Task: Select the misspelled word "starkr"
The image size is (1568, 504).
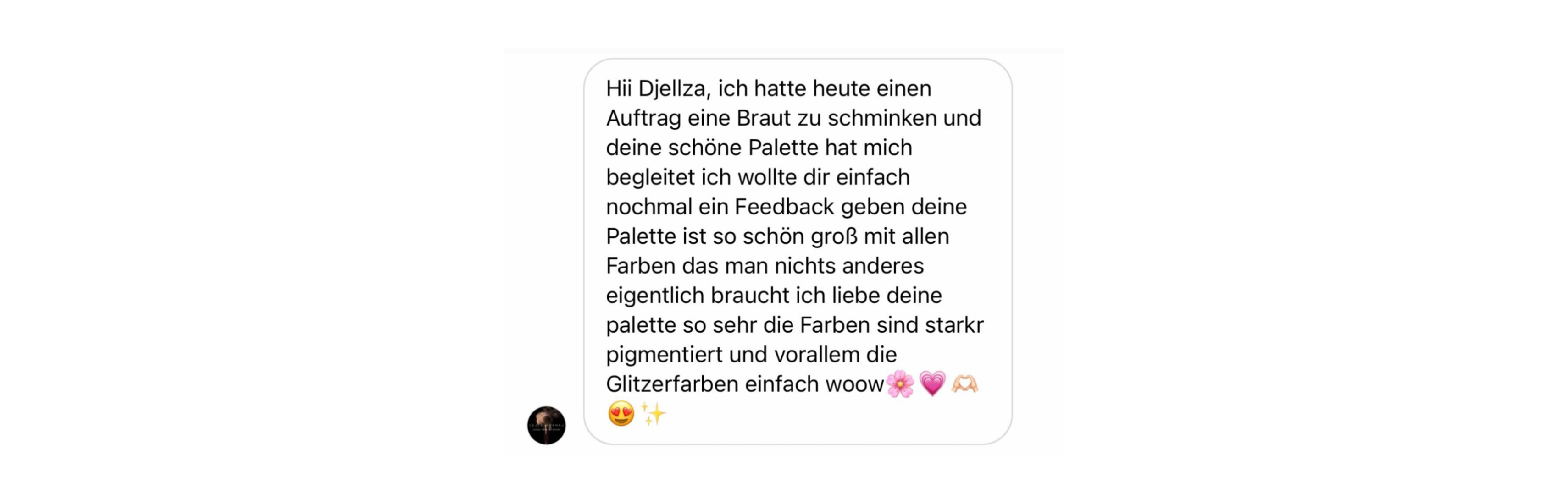Action: (x=954, y=325)
